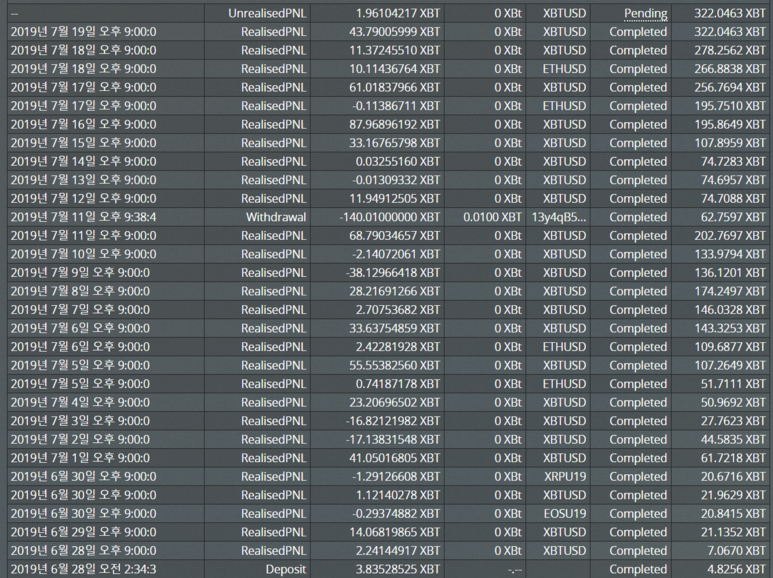Click the XRPU19 symbol cell

tap(565, 476)
